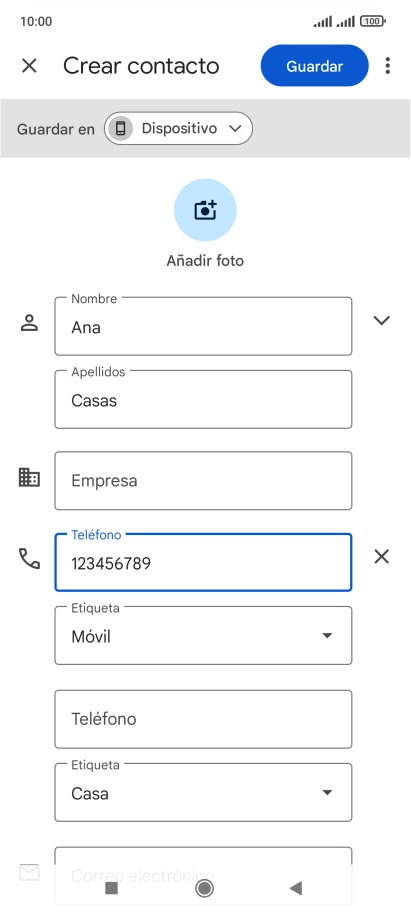Image resolution: width=411 pixels, height=914 pixels.
Task: Tap the Añadir foto label
Action: (205, 261)
